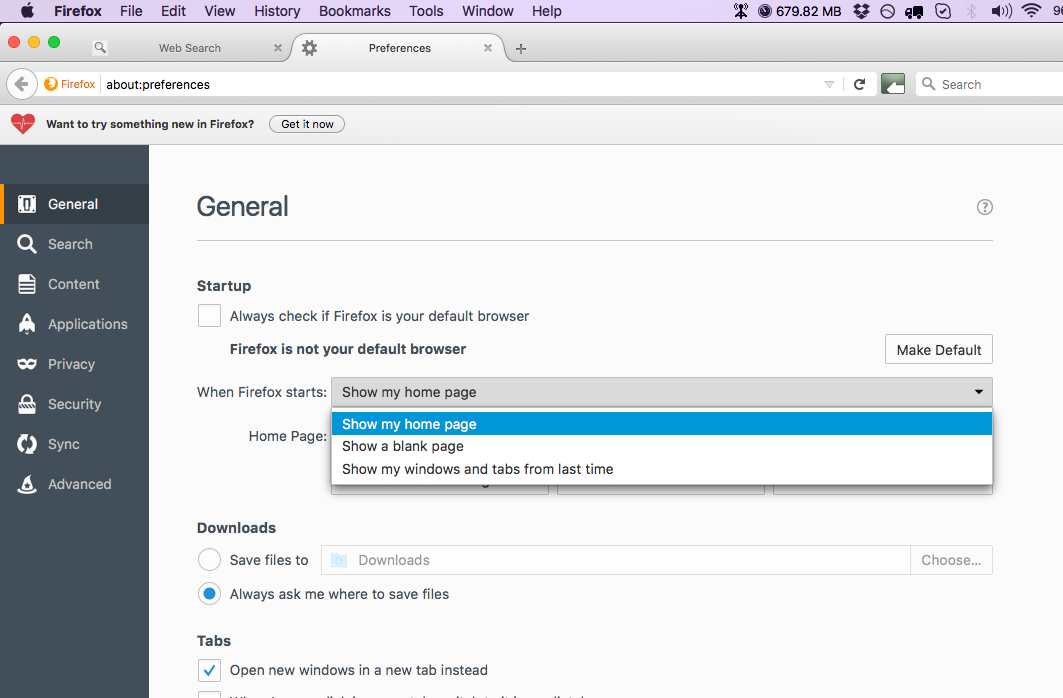Open Applications preferences via rocket icon
This screenshot has width=1063, height=698.
point(27,324)
